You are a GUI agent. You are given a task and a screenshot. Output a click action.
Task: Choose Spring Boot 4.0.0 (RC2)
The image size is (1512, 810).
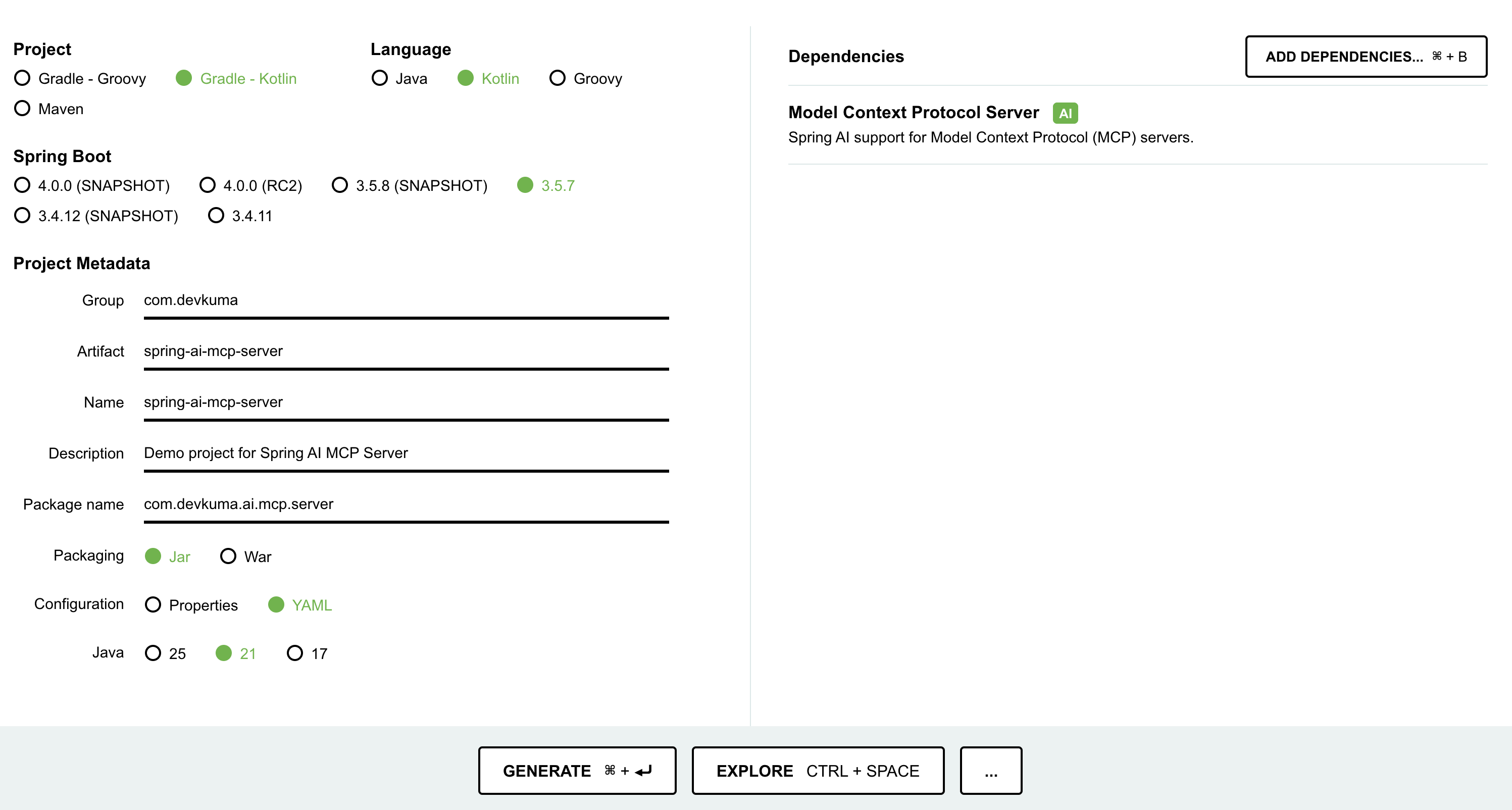click(208, 185)
